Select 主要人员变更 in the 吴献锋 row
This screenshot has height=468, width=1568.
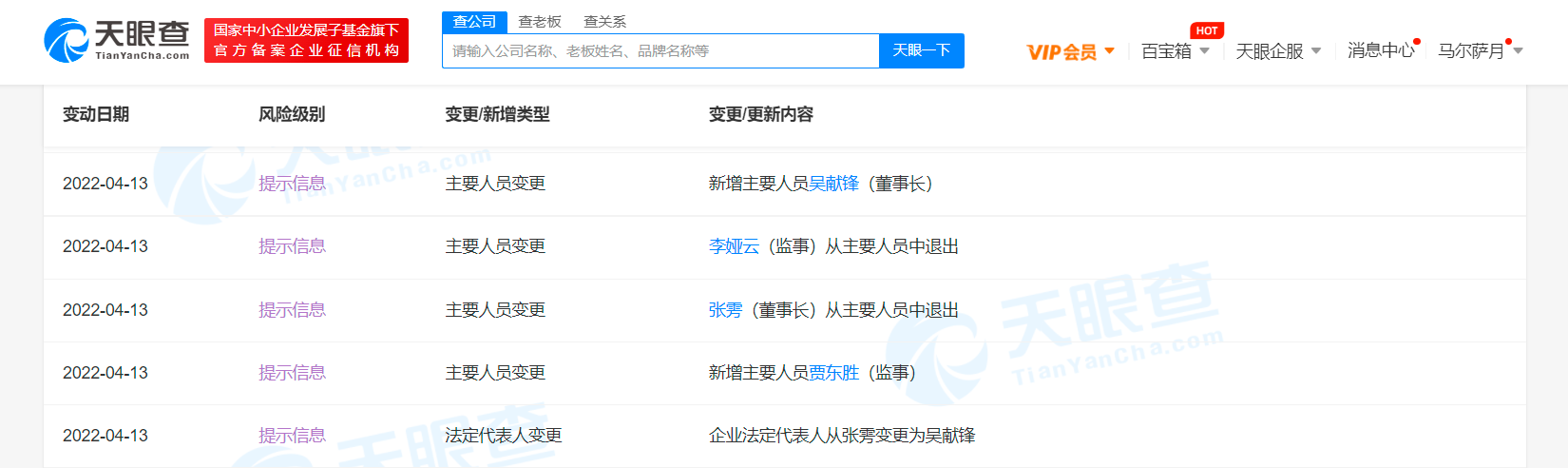(495, 184)
